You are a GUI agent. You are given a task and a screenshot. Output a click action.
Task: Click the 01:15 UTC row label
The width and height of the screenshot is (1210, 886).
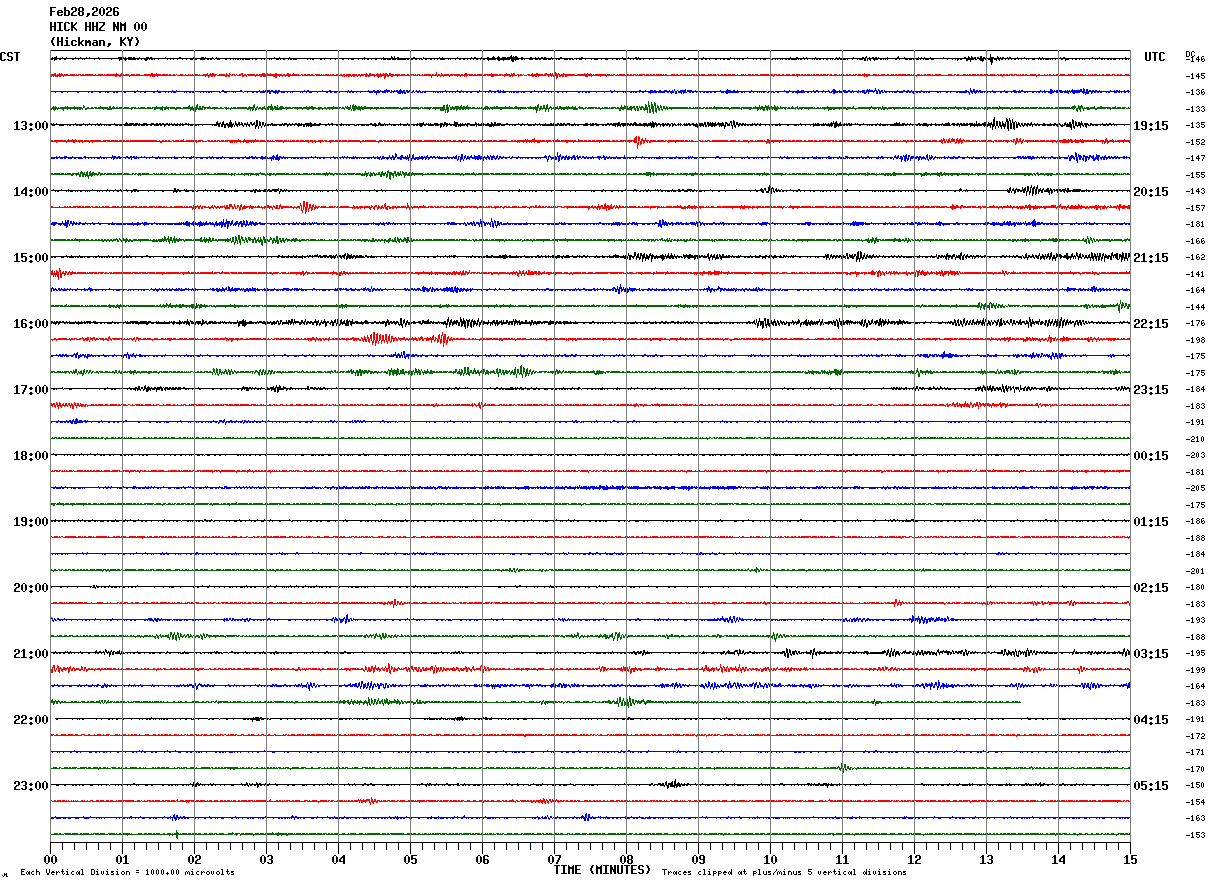tap(1151, 522)
